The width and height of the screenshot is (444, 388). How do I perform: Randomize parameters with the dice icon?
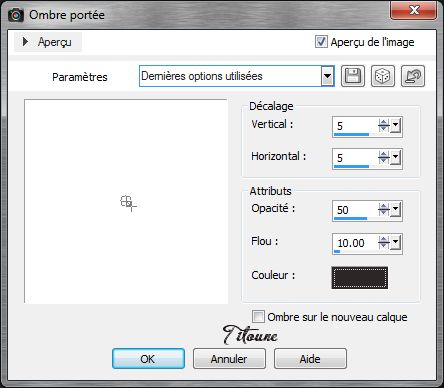click(383, 76)
